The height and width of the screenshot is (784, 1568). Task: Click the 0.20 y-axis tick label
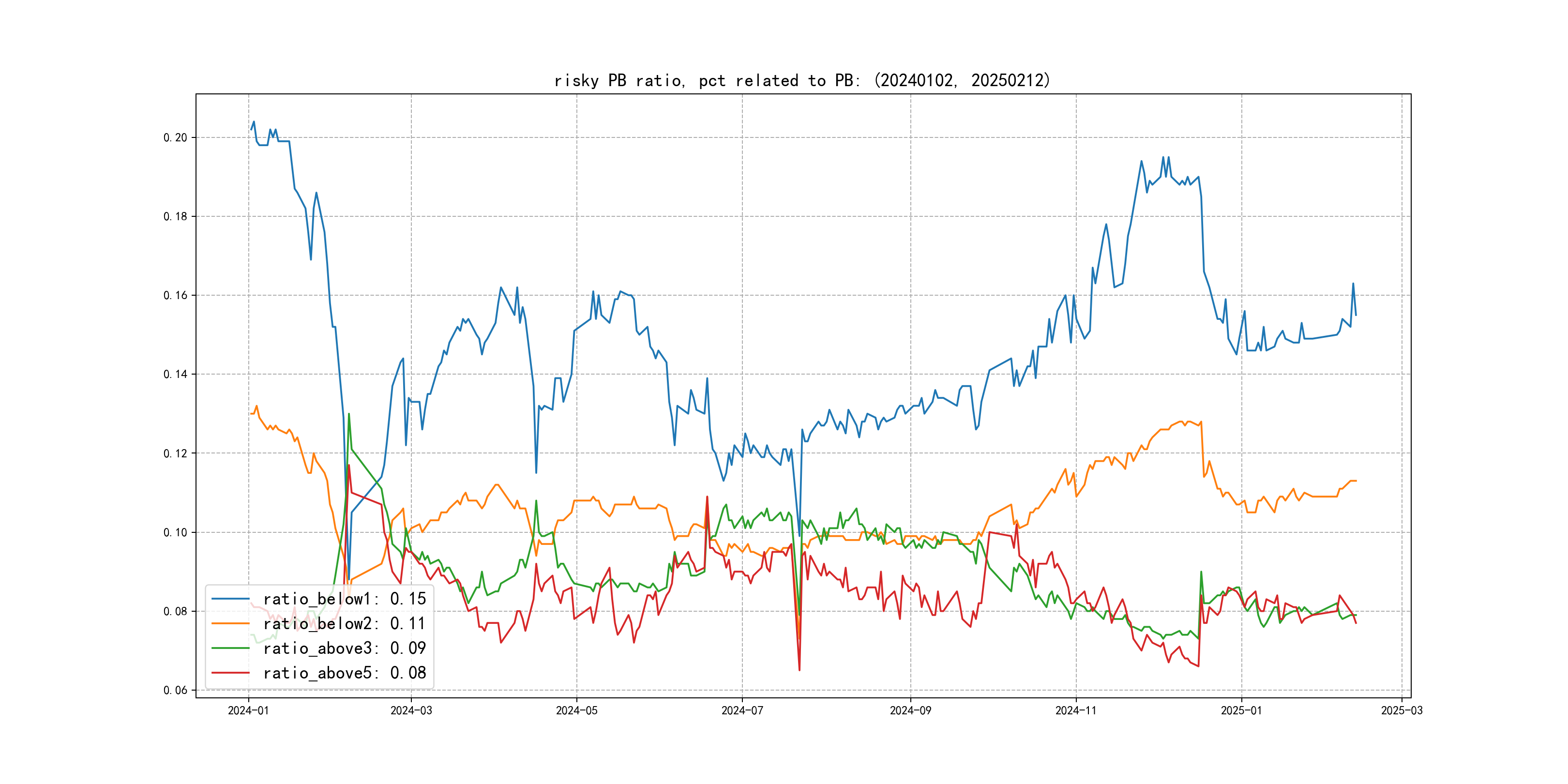coord(175,137)
